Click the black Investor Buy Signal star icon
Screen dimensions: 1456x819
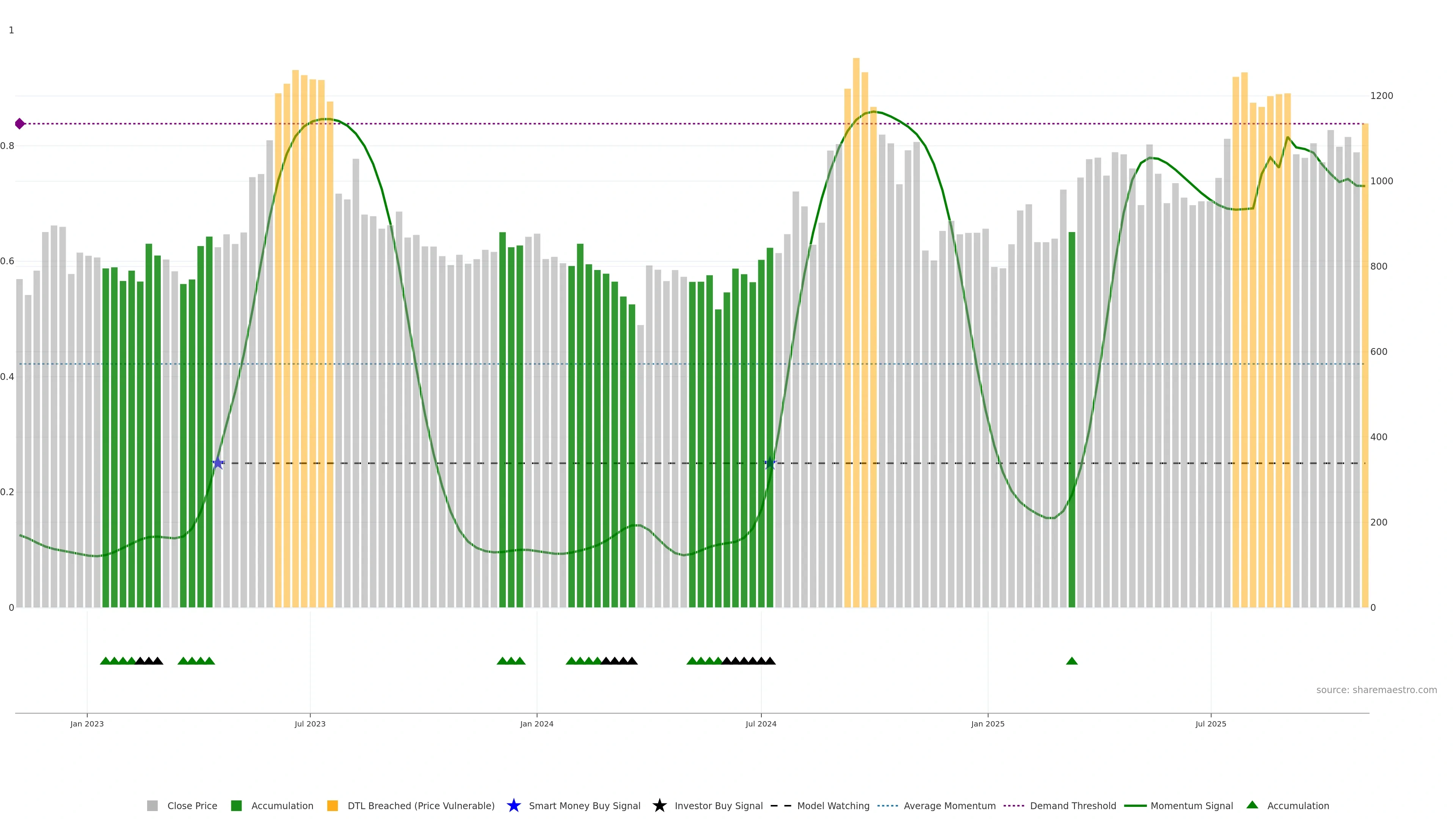(x=659, y=805)
